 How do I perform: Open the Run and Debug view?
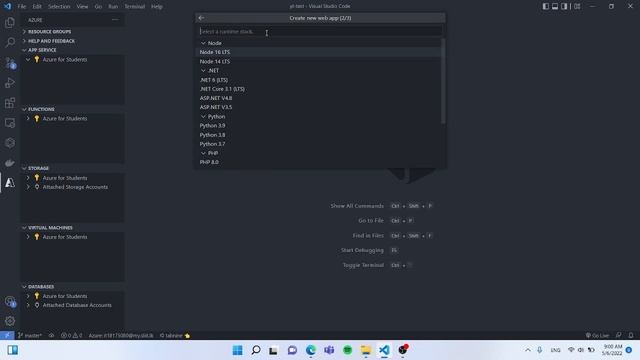[10, 83]
